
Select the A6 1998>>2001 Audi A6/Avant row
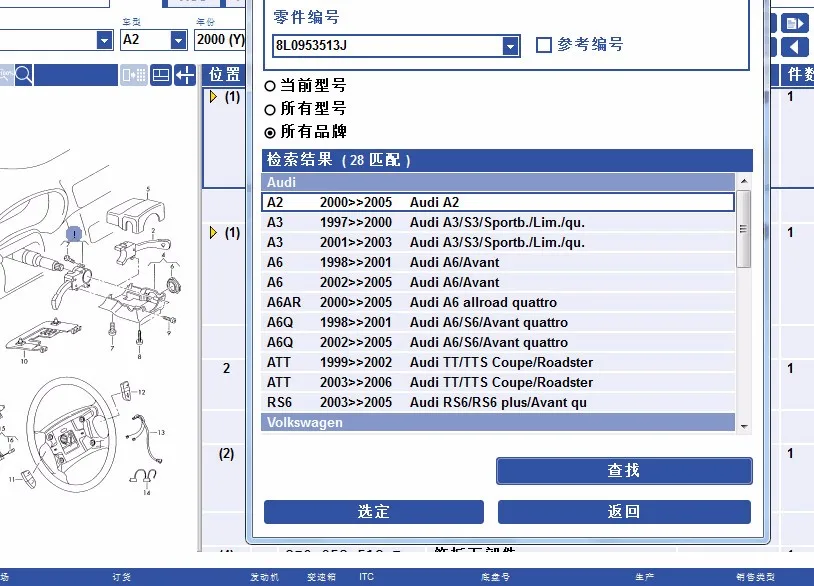click(x=498, y=263)
